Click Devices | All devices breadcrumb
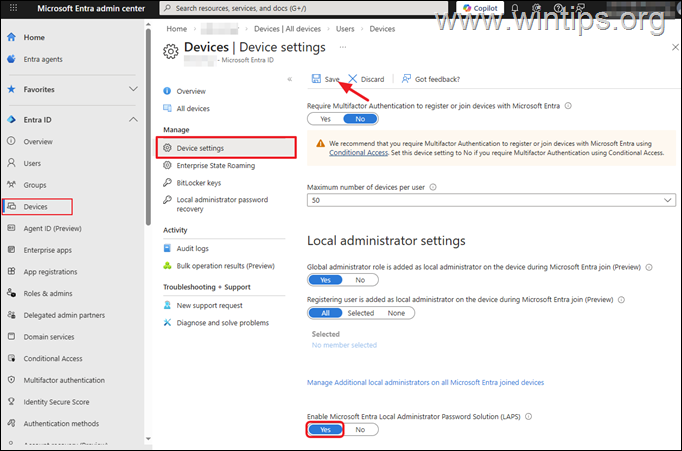 pos(287,29)
